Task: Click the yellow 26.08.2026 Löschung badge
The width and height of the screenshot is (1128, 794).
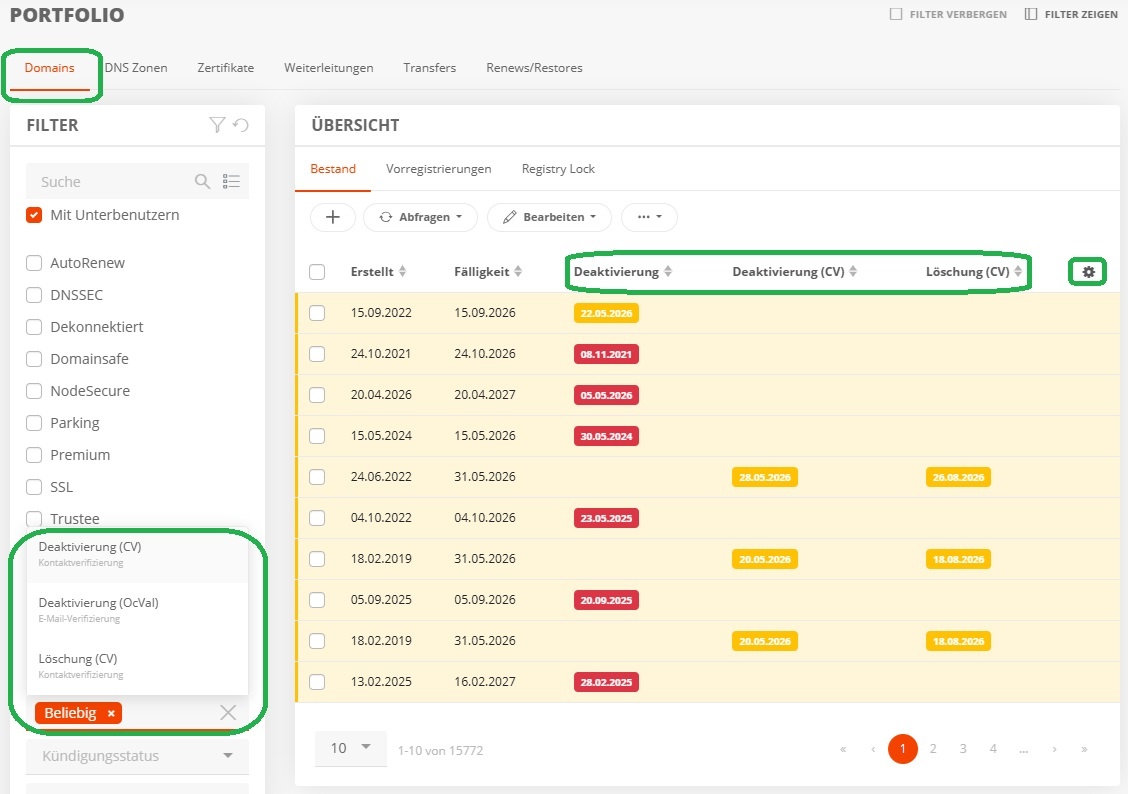Action: pyautogui.click(x=958, y=477)
